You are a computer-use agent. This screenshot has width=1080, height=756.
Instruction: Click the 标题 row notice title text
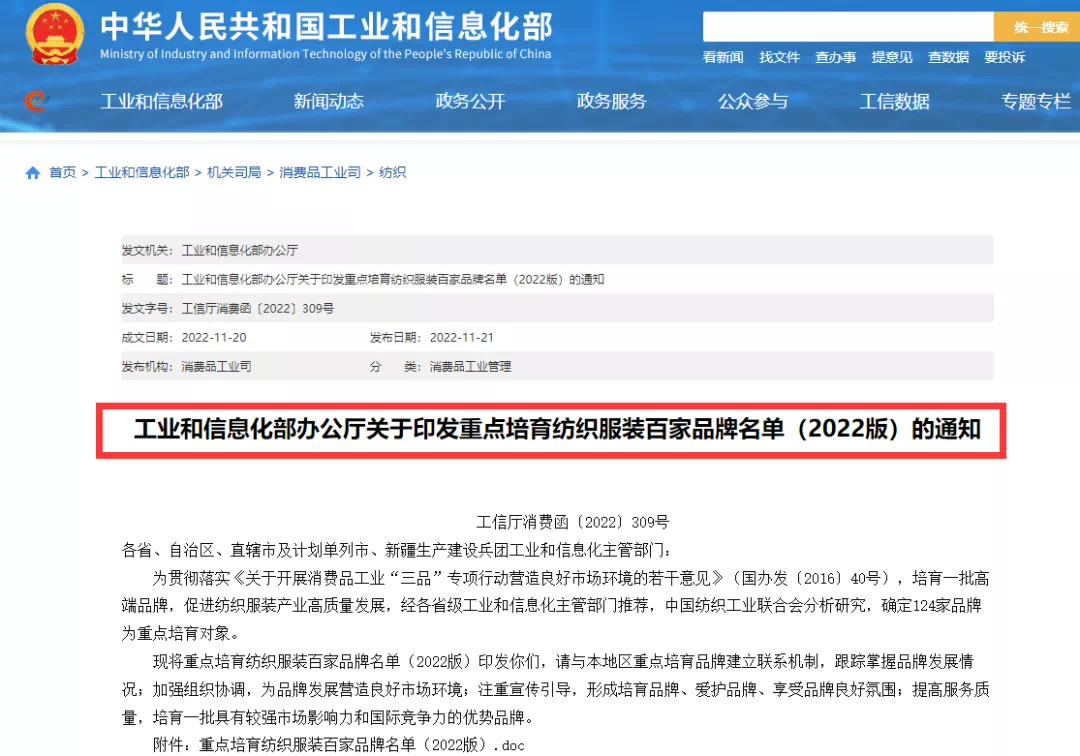tap(393, 280)
